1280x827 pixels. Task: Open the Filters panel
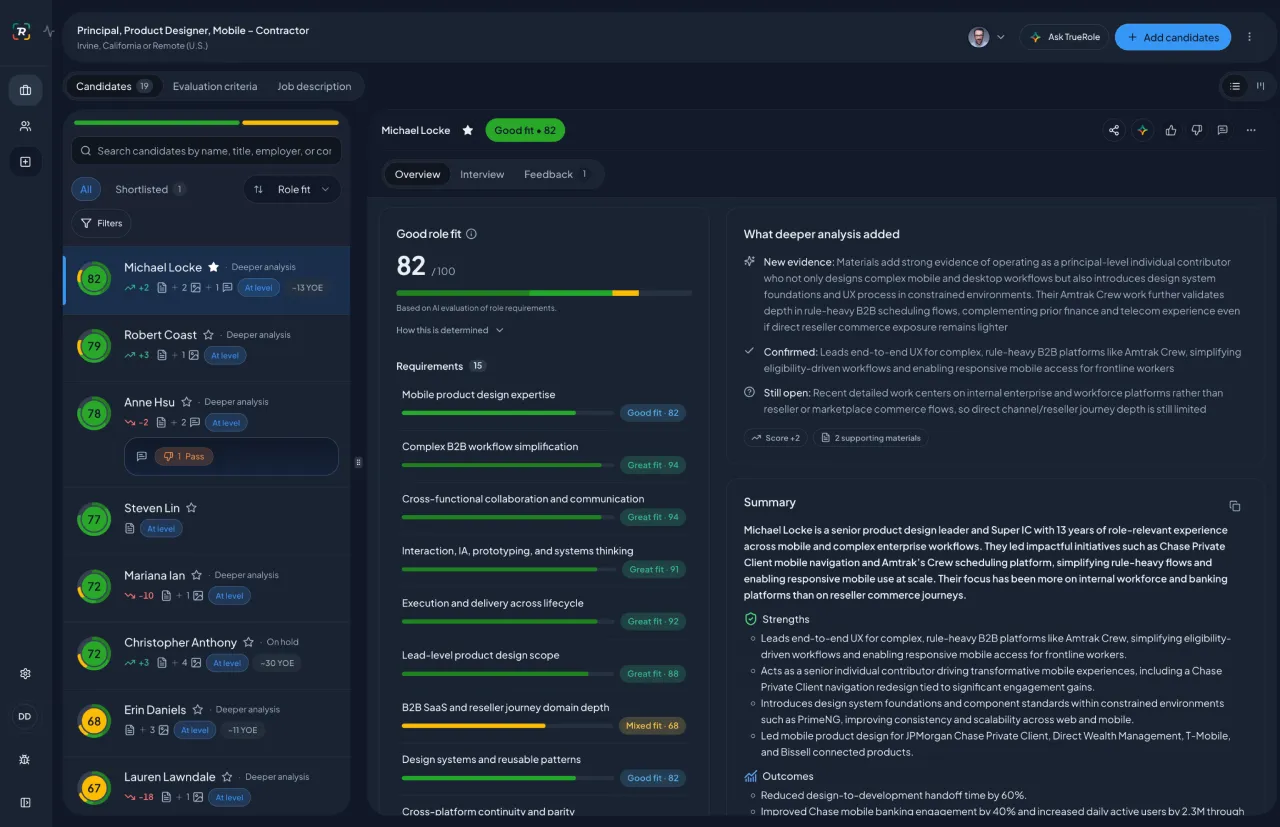click(x=100, y=223)
